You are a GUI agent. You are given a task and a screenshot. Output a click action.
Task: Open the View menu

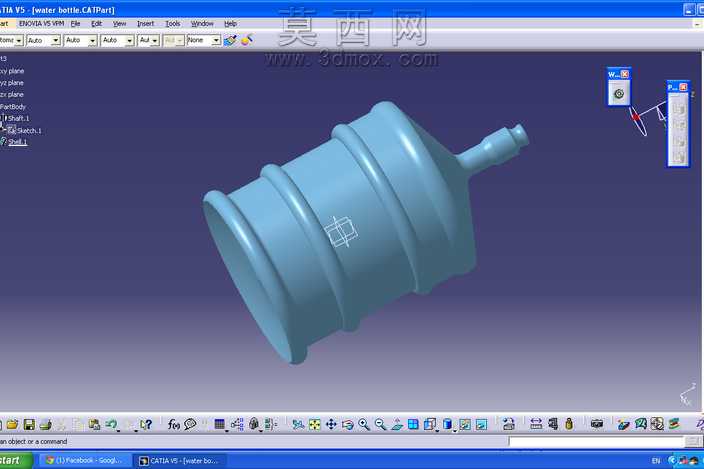(119, 23)
